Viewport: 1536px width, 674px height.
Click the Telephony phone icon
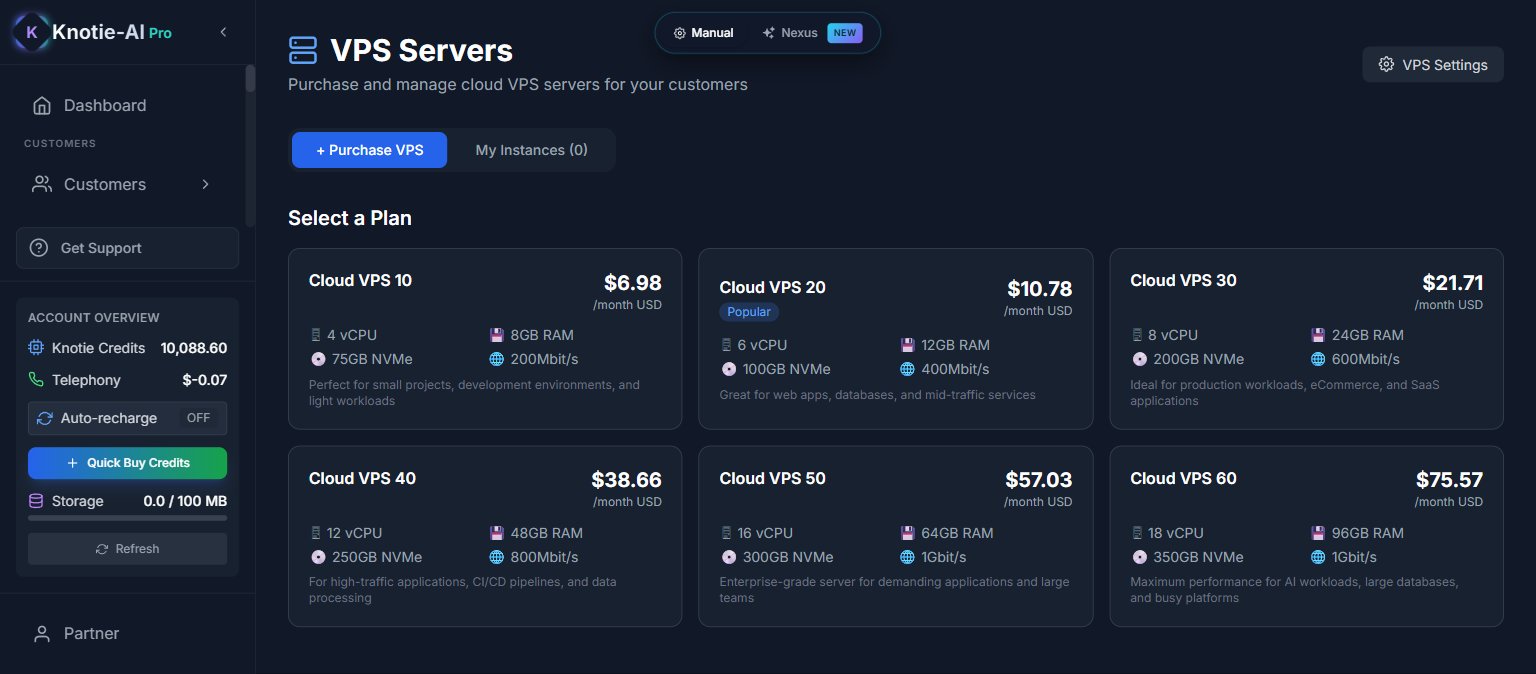[x=36, y=380]
